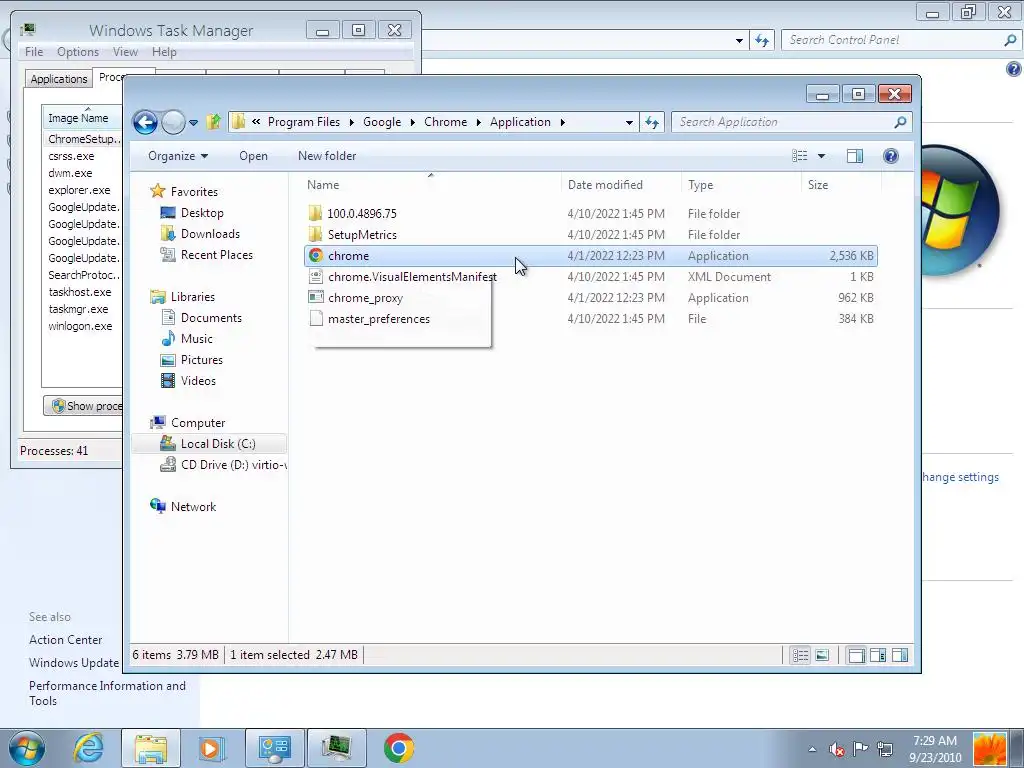Open Google Chrome from taskbar
1024x768 pixels.
coord(398,748)
